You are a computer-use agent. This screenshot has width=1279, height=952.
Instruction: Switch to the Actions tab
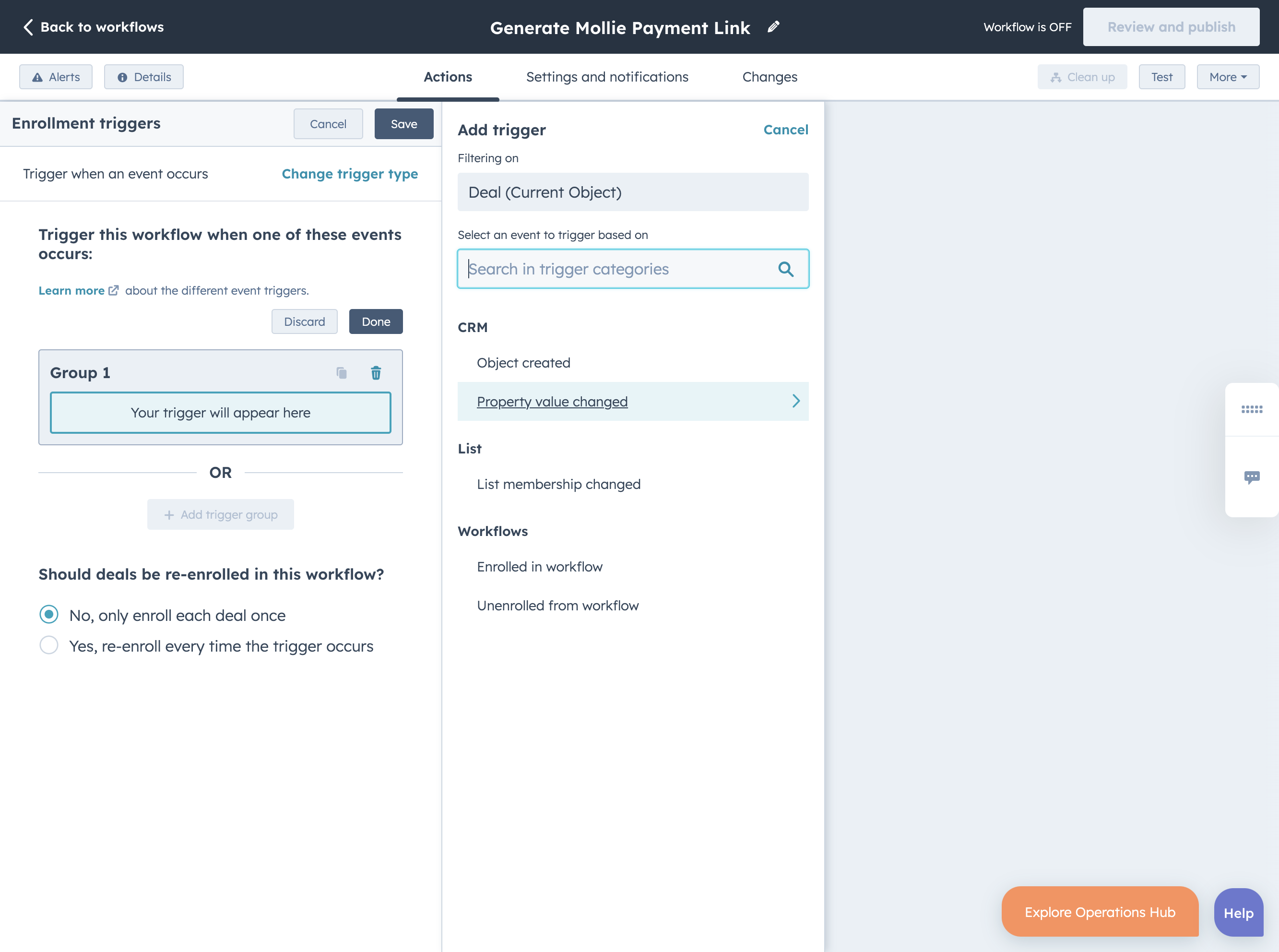pos(448,77)
